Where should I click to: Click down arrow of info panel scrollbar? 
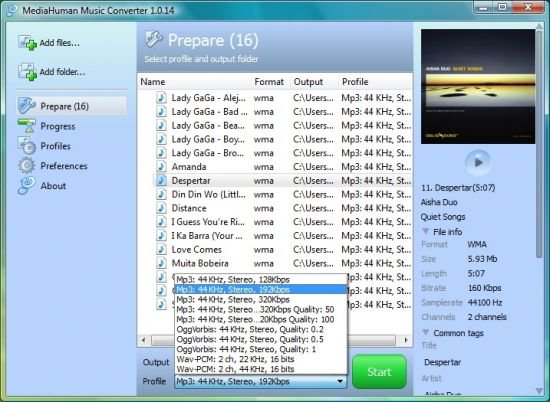coord(539,390)
